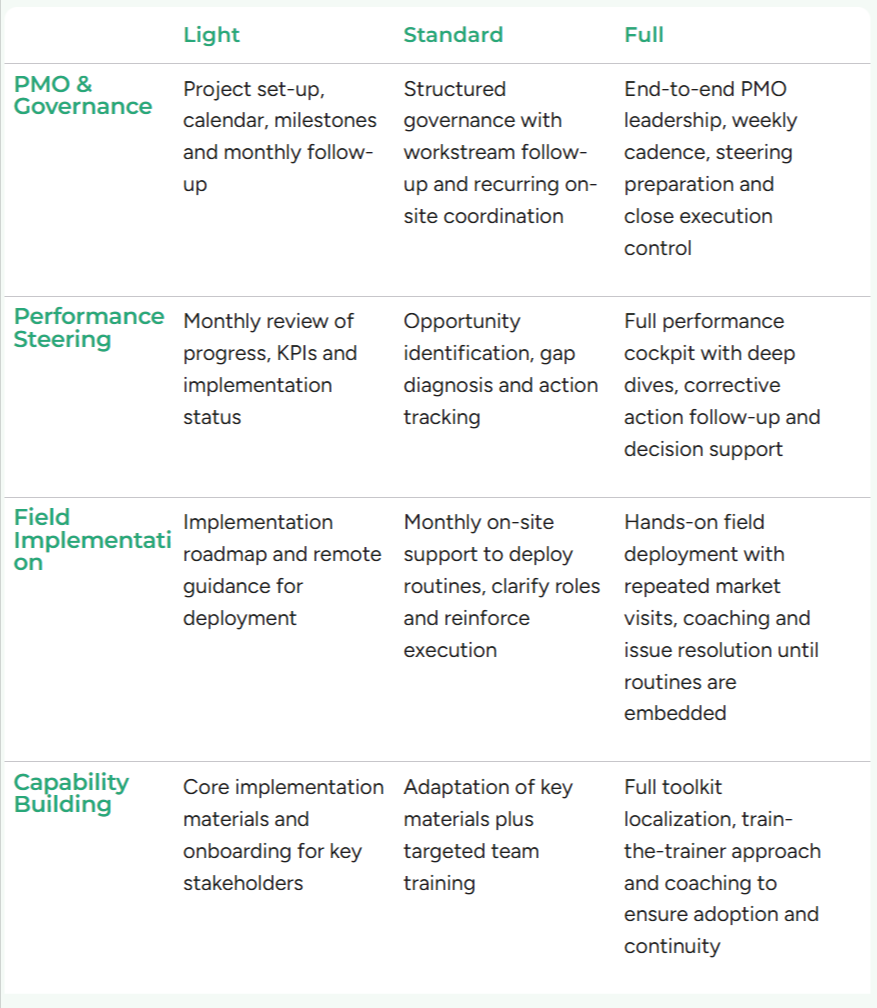Select the 'Full toolkit localization' cell
The image size is (877, 1008).
[x=722, y=866]
